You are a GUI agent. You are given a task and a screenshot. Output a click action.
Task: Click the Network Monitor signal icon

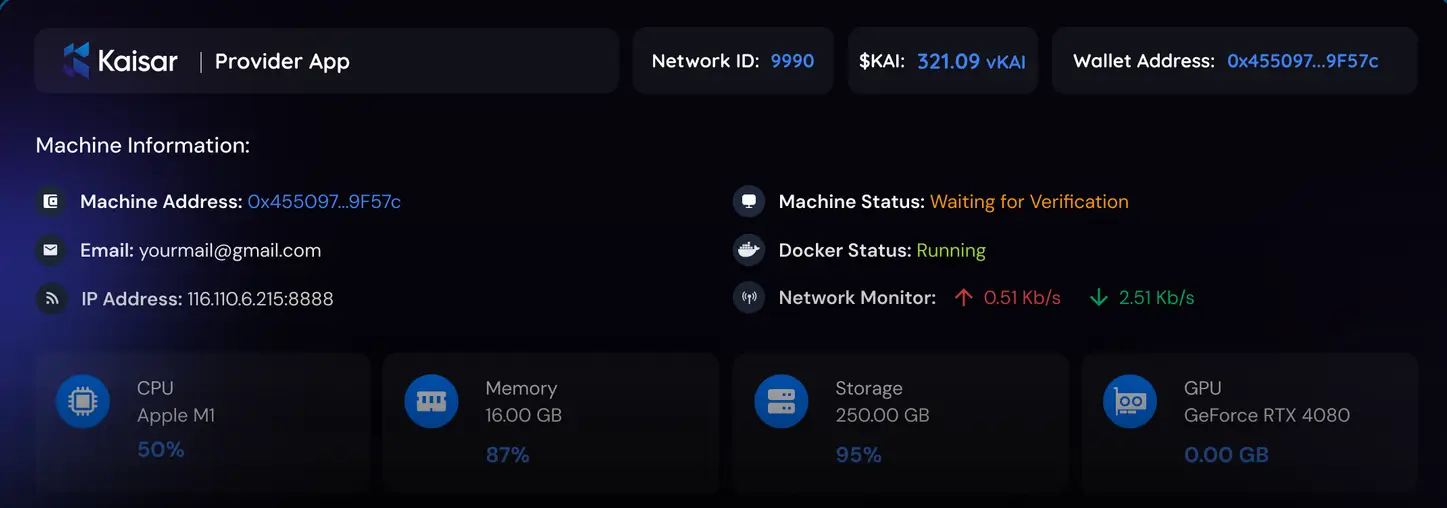tap(748, 298)
